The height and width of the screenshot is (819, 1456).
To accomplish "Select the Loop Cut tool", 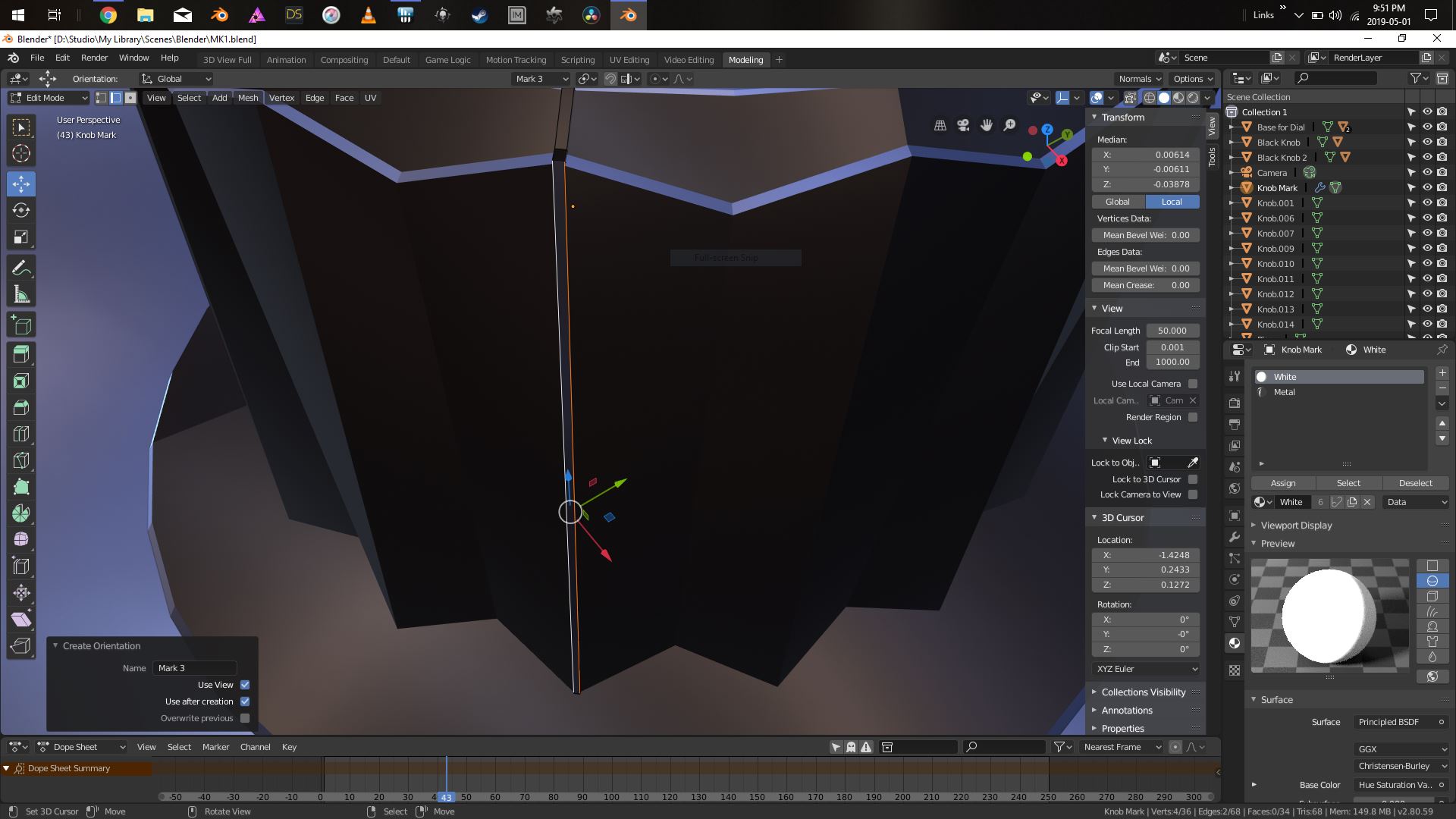I will pos(21,434).
